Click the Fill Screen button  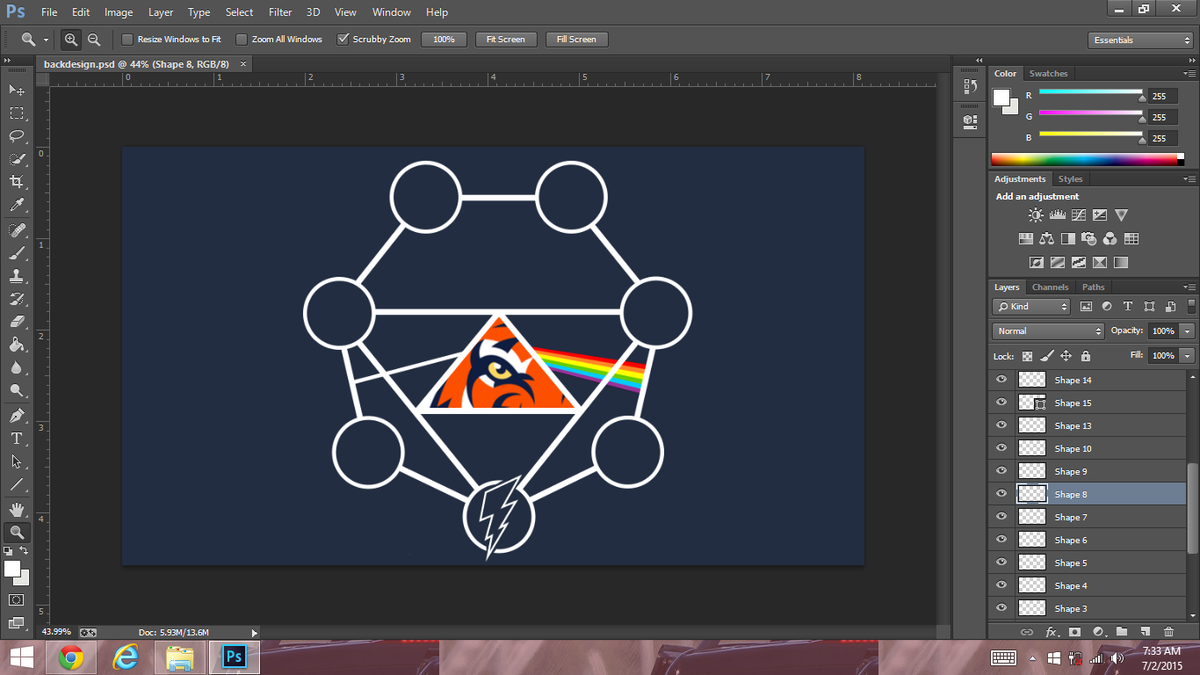point(576,39)
